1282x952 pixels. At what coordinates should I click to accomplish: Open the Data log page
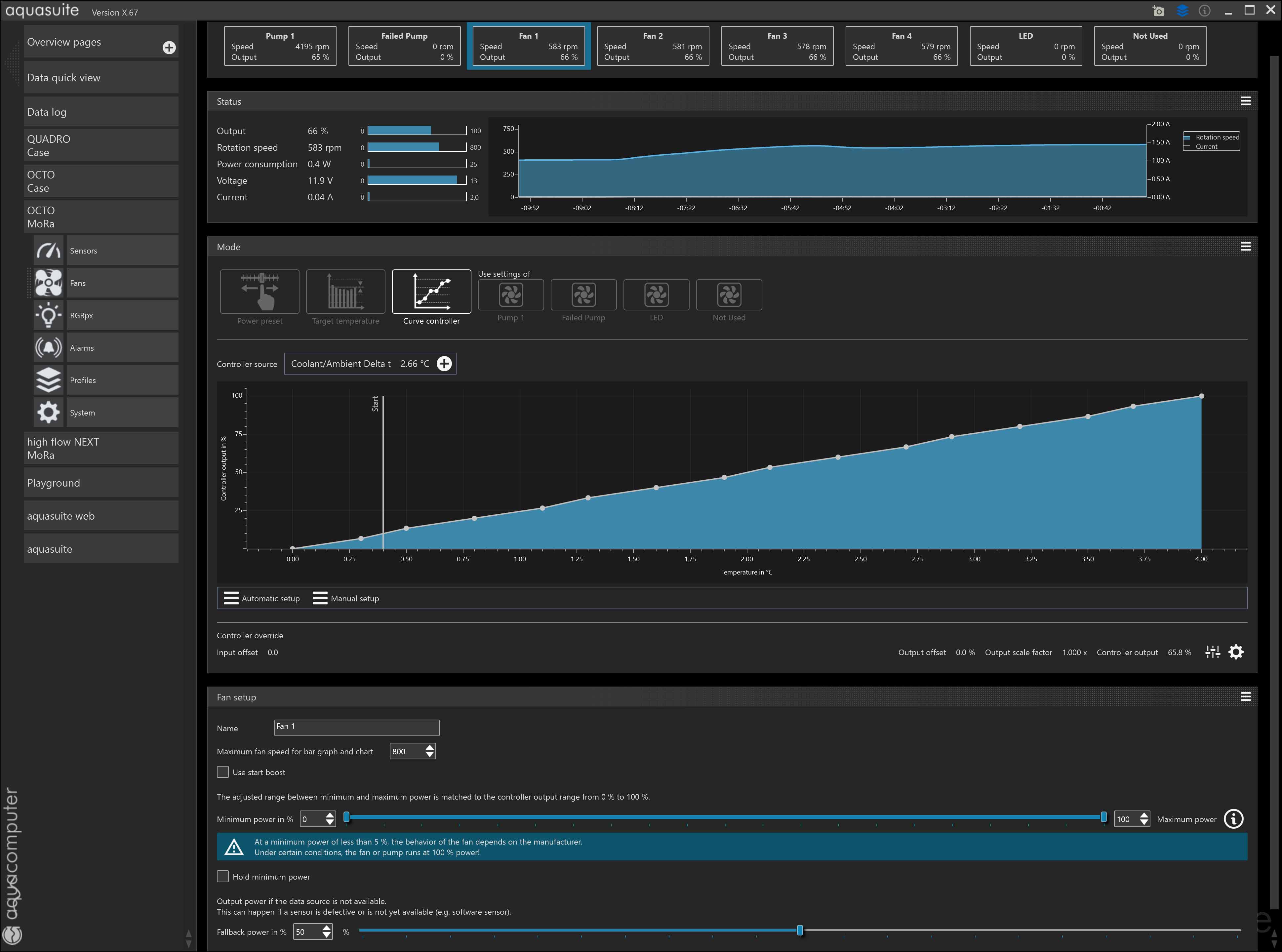[101, 112]
